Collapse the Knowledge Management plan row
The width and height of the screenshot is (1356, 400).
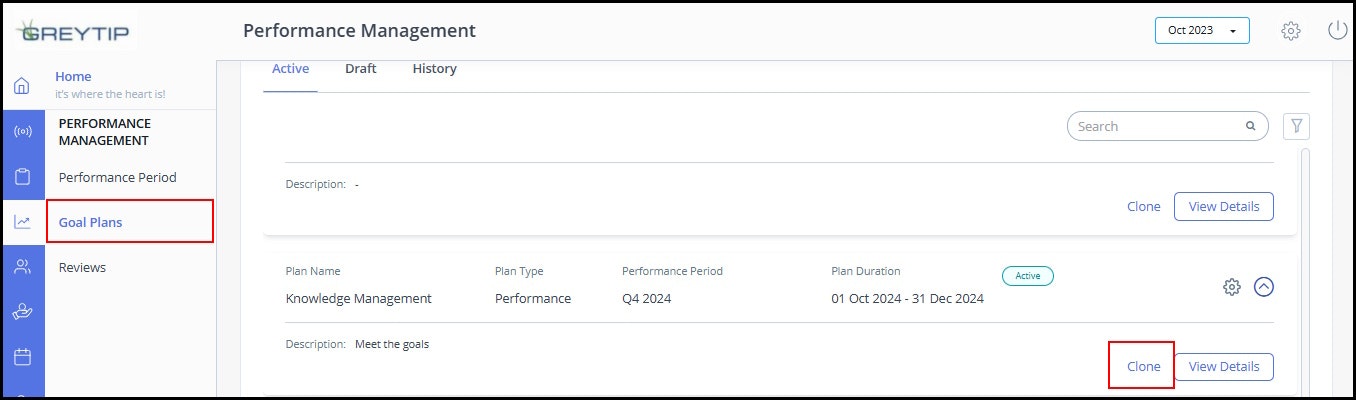[x=1264, y=287]
